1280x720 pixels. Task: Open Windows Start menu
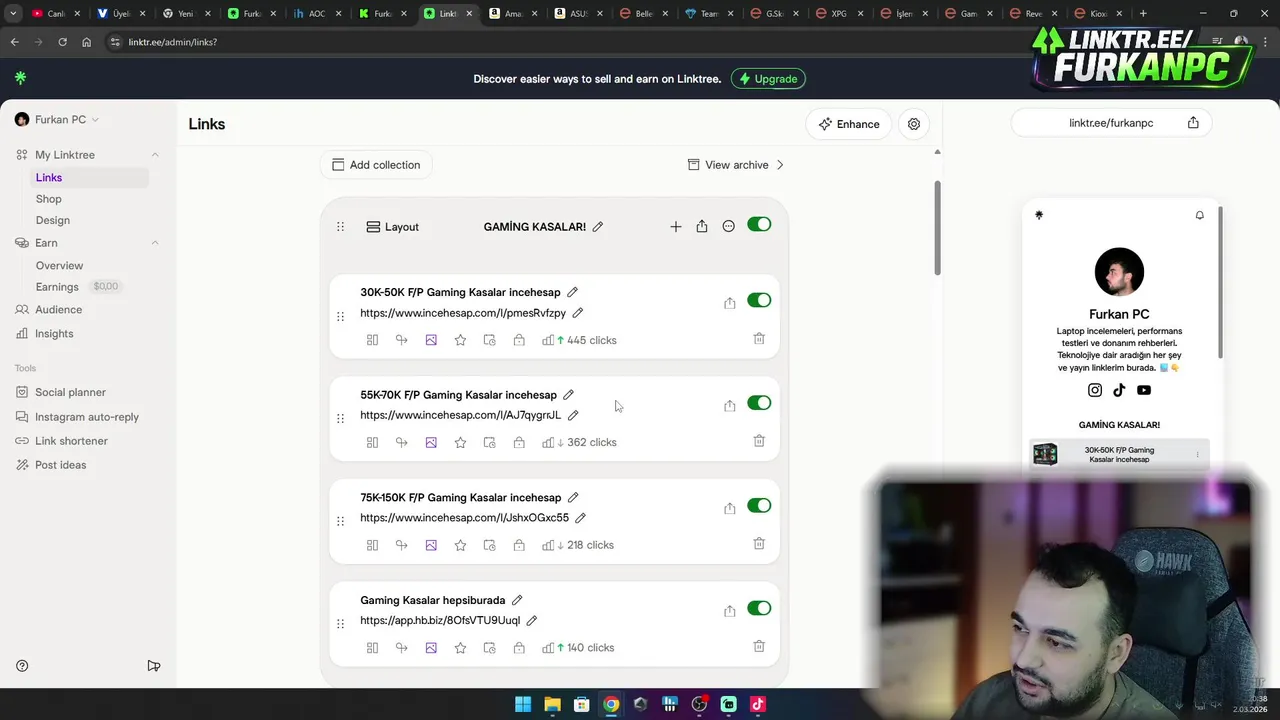click(523, 704)
